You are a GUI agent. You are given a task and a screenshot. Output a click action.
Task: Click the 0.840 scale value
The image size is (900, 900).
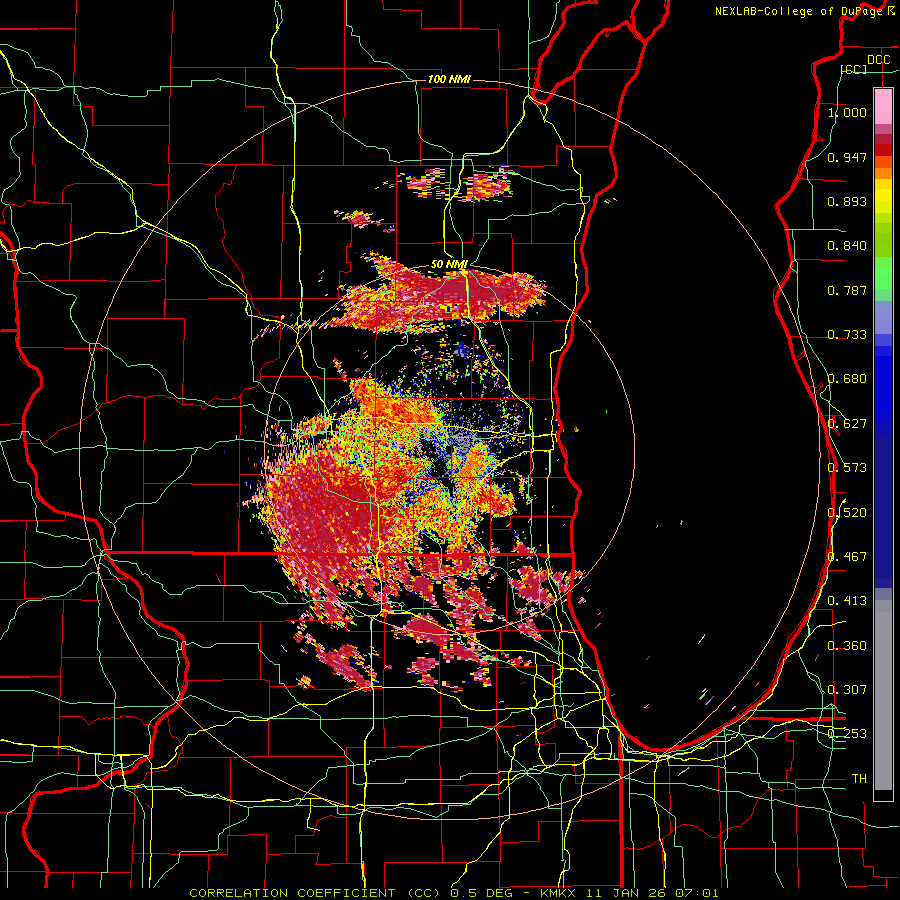pyautogui.click(x=847, y=246)
